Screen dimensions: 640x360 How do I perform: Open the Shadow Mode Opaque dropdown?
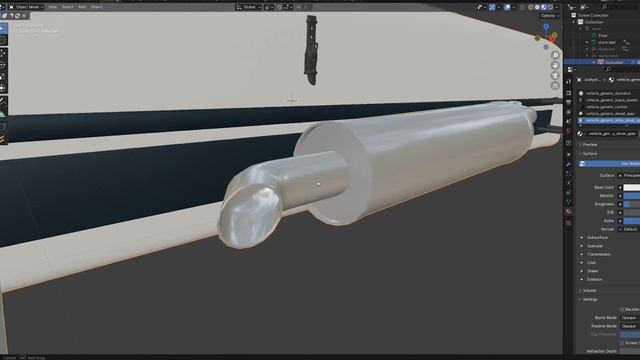pos(630,326)
